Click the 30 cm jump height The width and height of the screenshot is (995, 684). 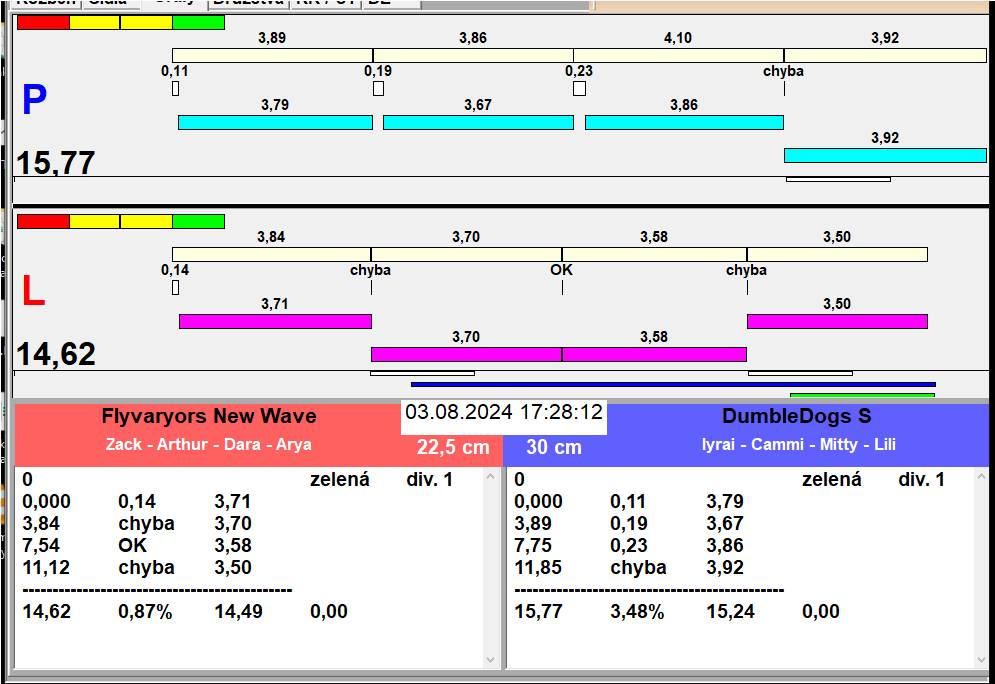coord(554,447)
